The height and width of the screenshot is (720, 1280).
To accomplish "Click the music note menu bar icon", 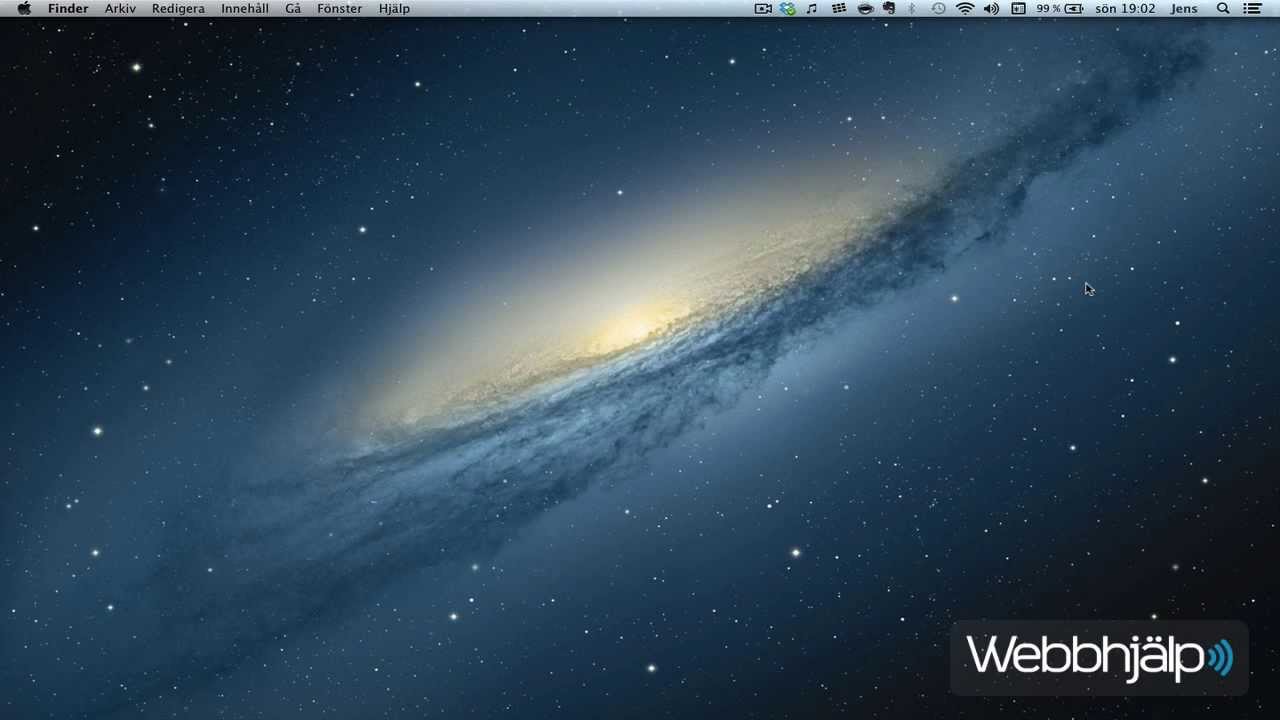I will click(812, 9).
